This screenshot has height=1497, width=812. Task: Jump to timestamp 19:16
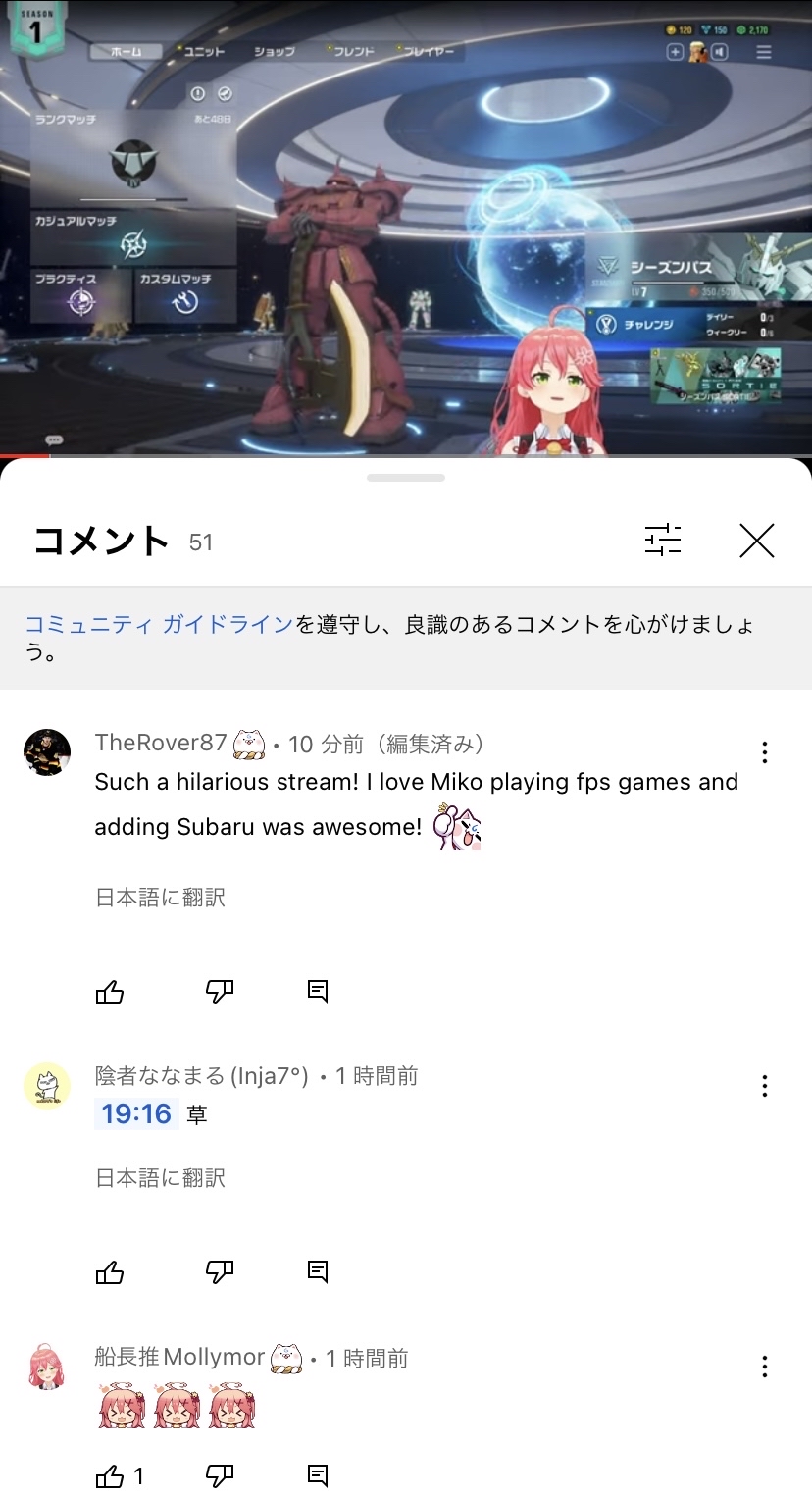[136, 1114]
